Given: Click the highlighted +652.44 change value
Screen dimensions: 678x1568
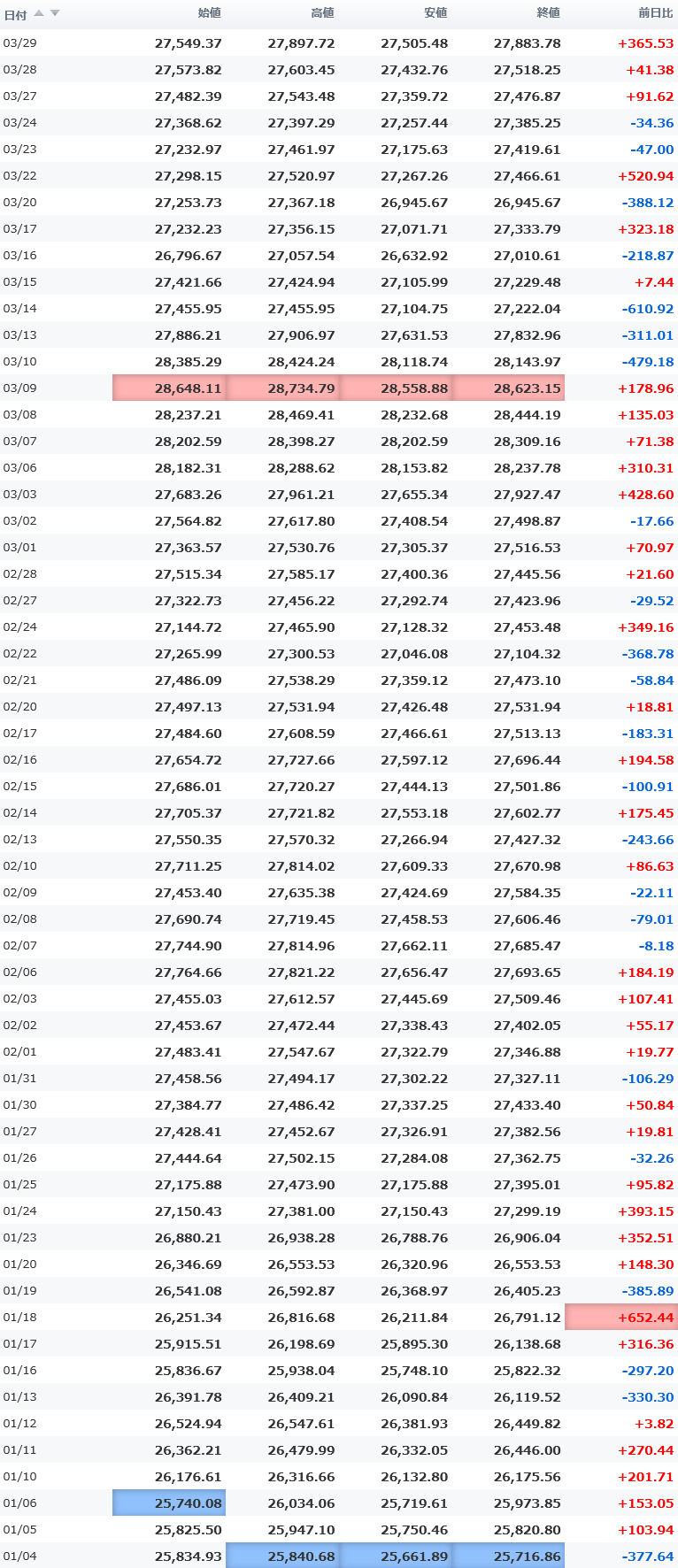Looking at the screenshot, I should [x=645, y=1318].
